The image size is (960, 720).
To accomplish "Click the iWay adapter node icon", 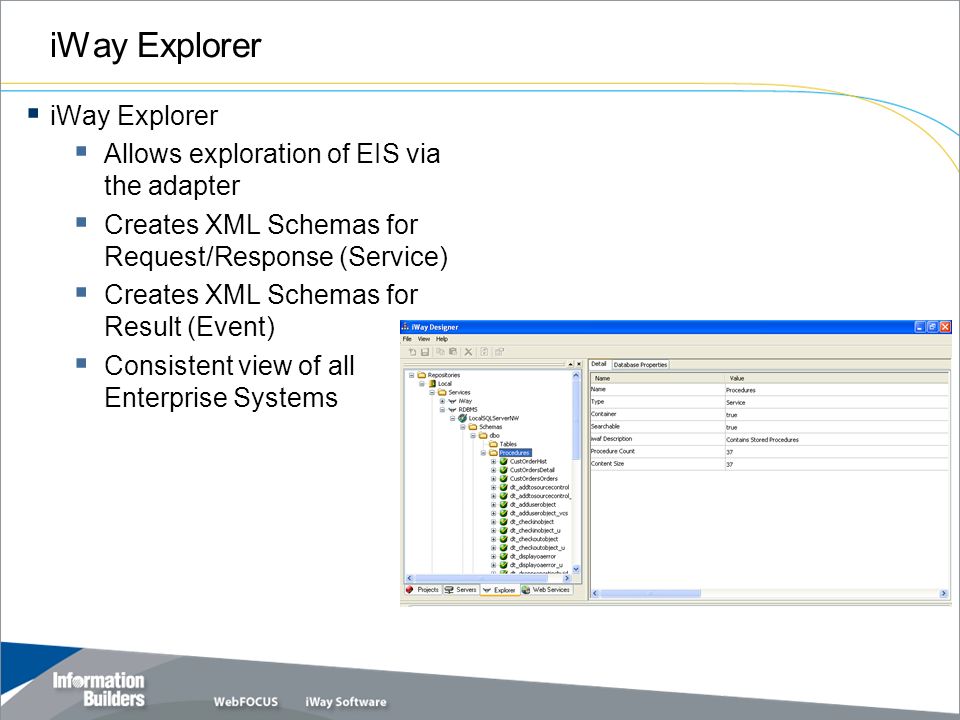I will (452, 401).
